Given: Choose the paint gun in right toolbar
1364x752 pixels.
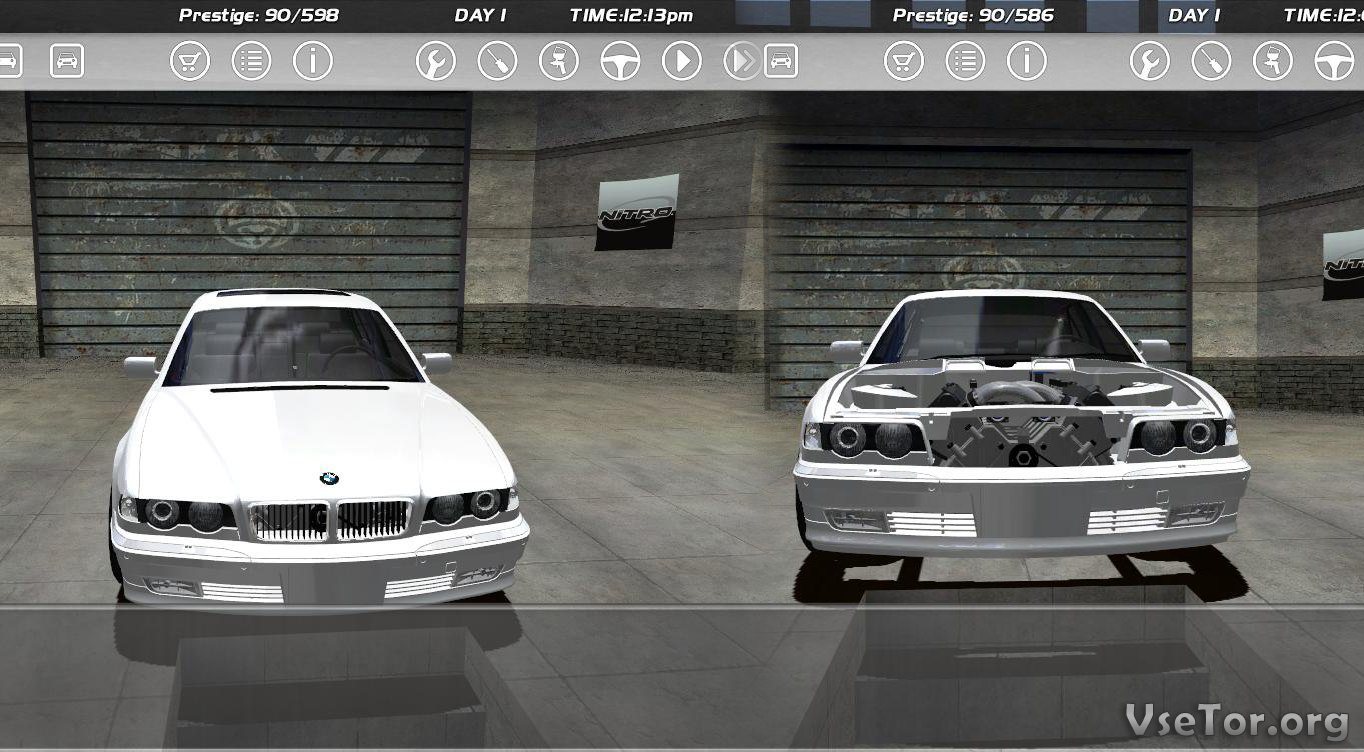Looking at the screenshot, I should pos(1272,62).
